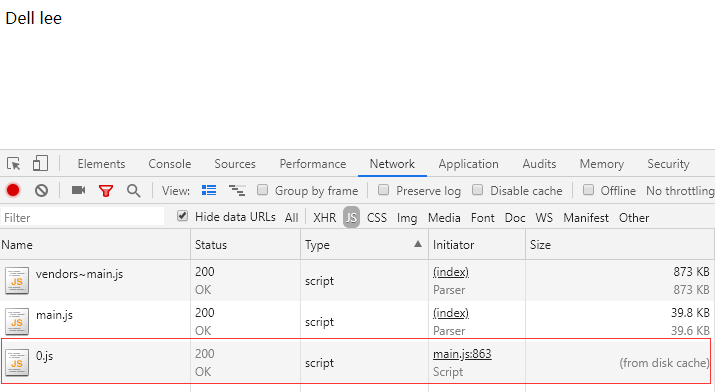Enable the Group by frame checkbox
This screenshot has width=715, height=392.
click(262, 190)
